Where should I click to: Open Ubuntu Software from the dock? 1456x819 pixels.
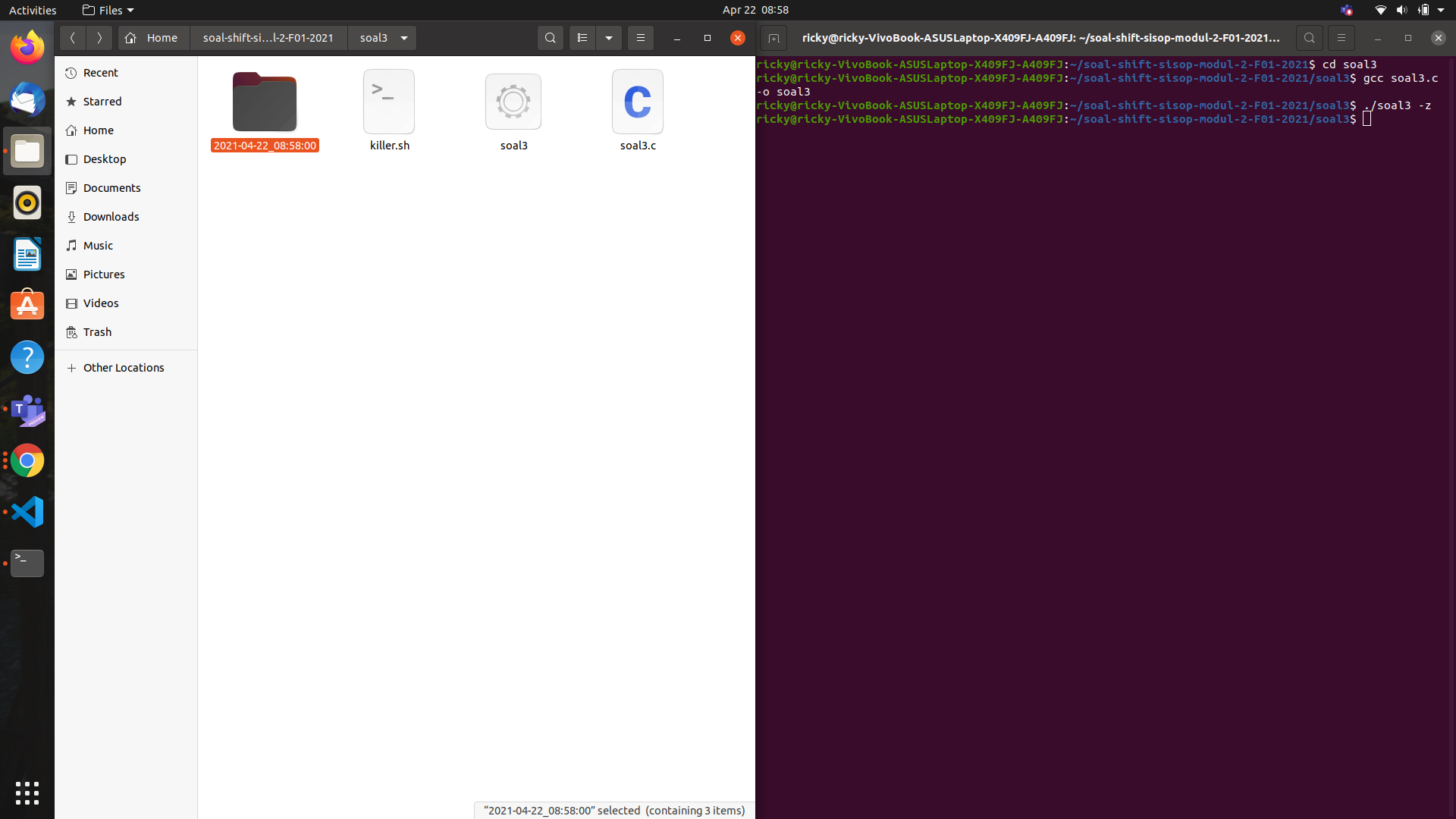[27, 306]
